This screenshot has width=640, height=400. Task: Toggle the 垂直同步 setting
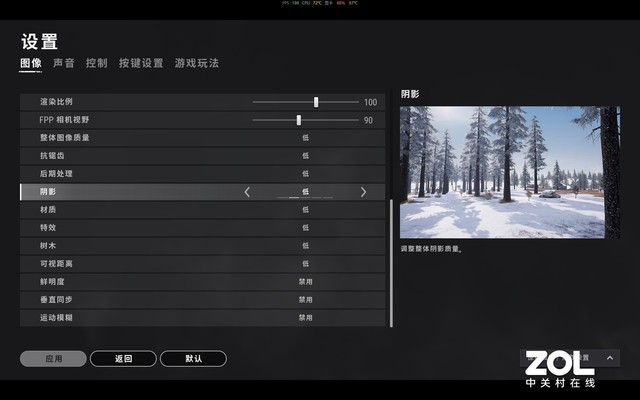[305, 300]
